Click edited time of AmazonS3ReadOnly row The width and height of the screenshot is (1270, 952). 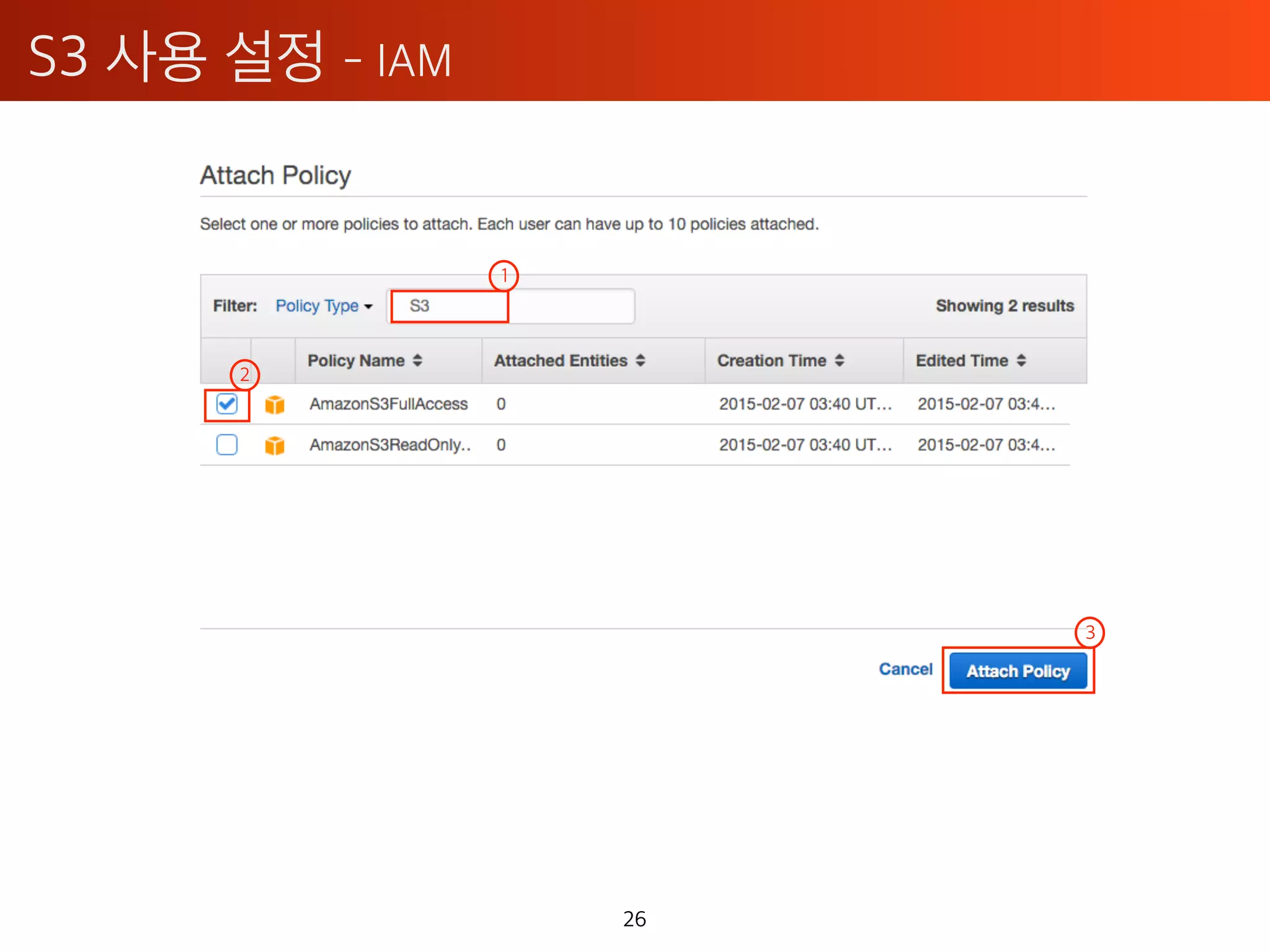tap(986, 444)
